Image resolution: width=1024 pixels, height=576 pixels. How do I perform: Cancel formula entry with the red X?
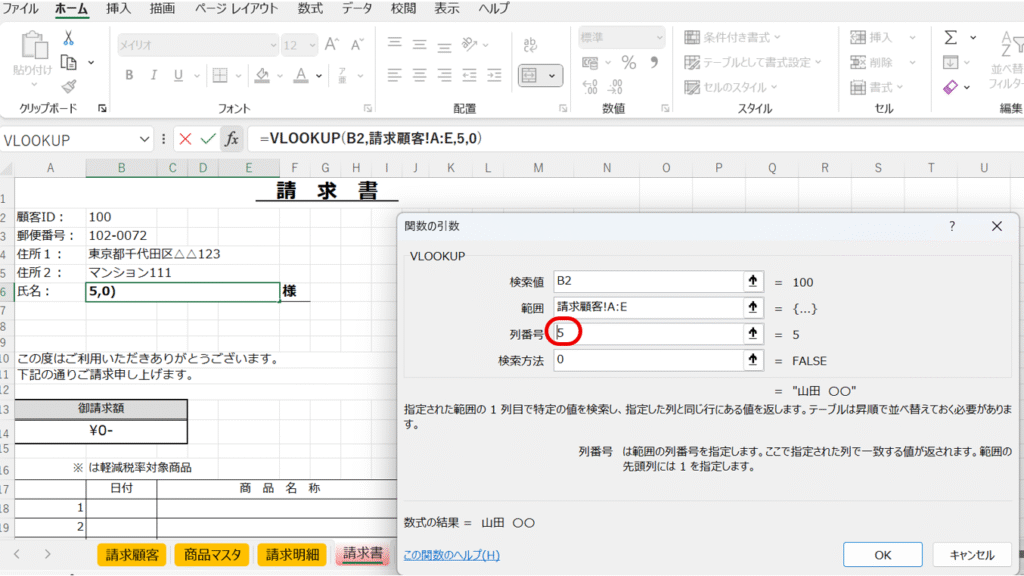[x=185, y=138]
